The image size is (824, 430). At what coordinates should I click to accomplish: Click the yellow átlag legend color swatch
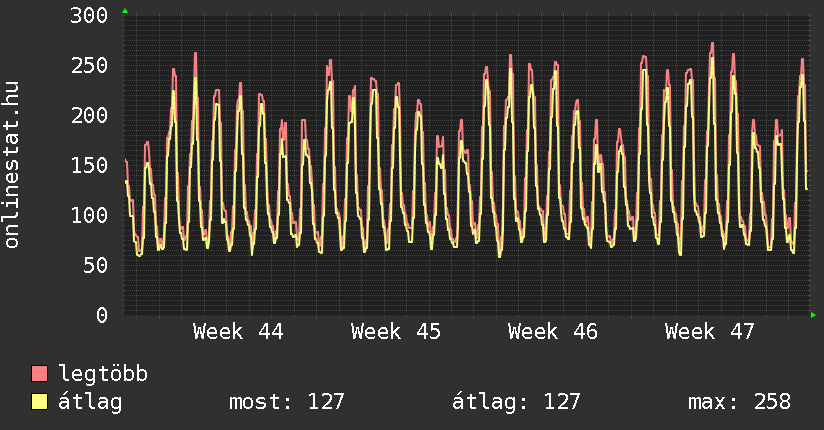(39, 402)
